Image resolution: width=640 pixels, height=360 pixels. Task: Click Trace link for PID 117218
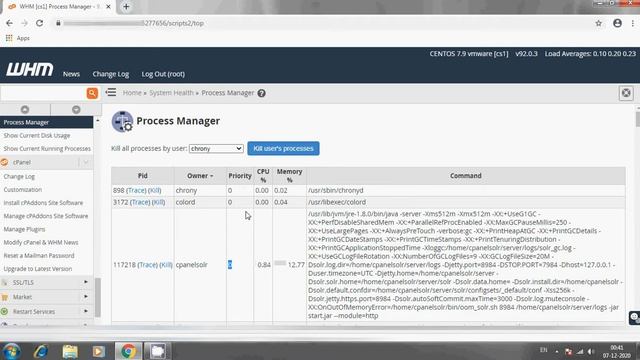(148, 265)
